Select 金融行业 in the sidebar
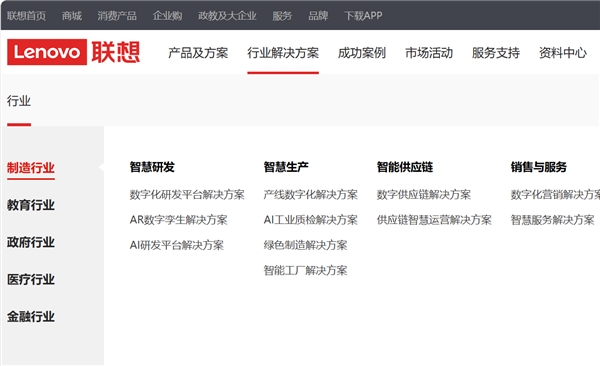 coord(31,316)
